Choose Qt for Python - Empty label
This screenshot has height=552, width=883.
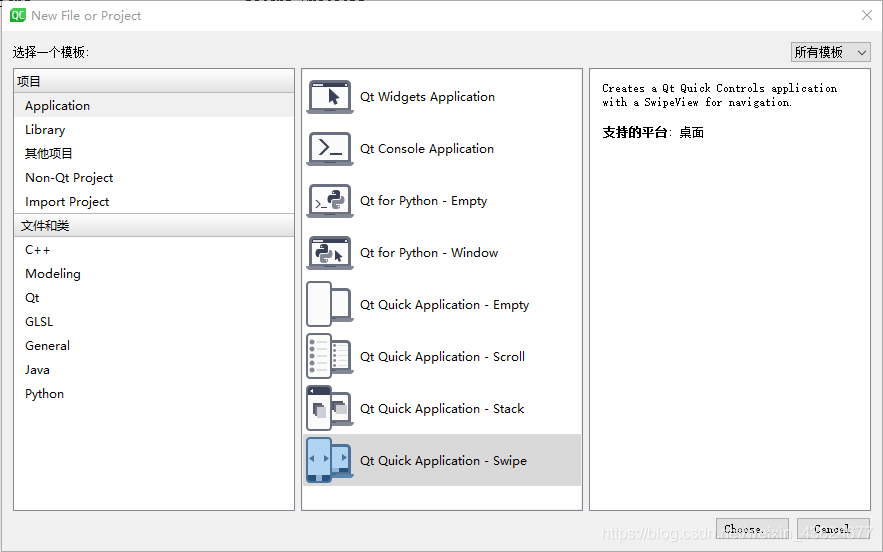click(423, 201)
